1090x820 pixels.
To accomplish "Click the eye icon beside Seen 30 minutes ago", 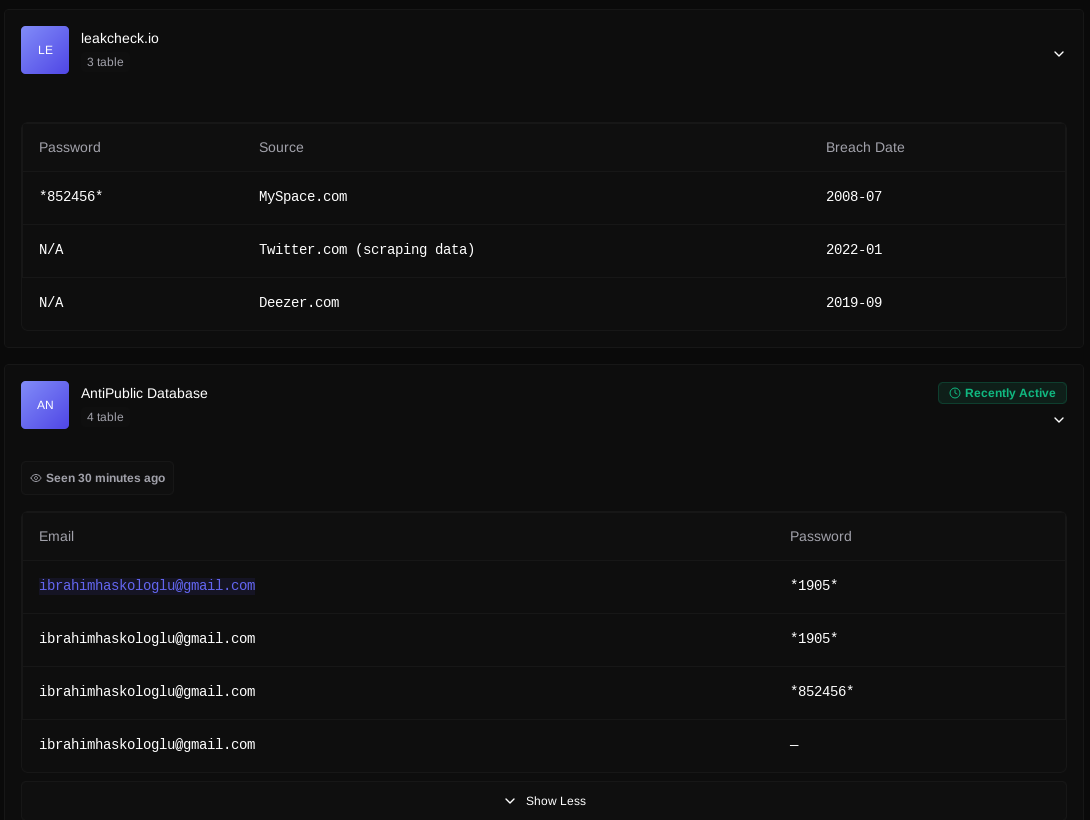I will (36, 478).
